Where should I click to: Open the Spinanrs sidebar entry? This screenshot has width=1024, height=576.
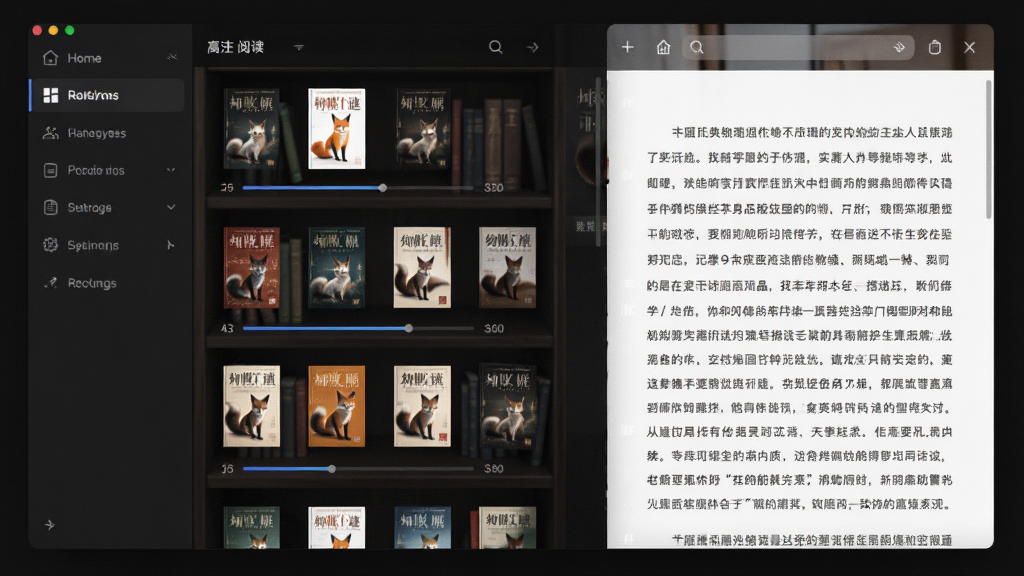[x=106, y=245]
